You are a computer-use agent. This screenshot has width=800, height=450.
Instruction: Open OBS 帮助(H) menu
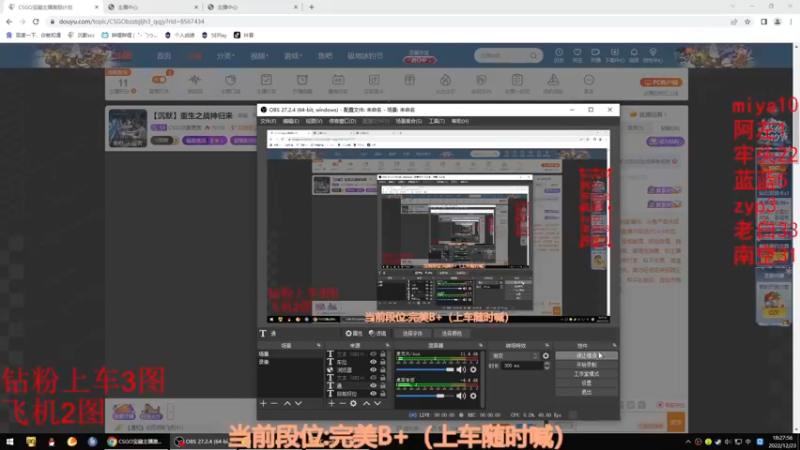coord(460,121)
